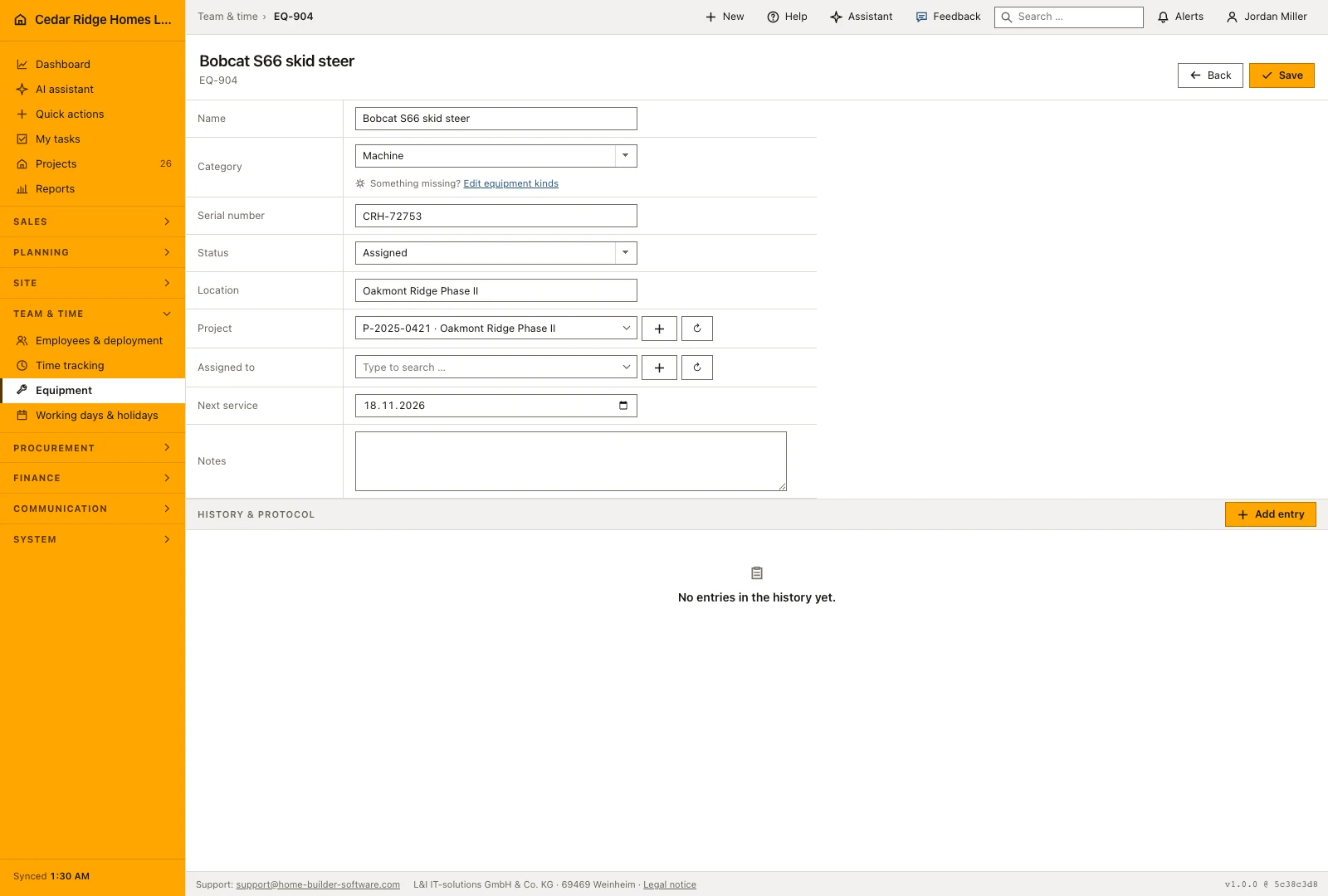Open the Assistant from the top bar
Image resolution: width=1328 pixels, height=896 pixels.
point(862,17)
